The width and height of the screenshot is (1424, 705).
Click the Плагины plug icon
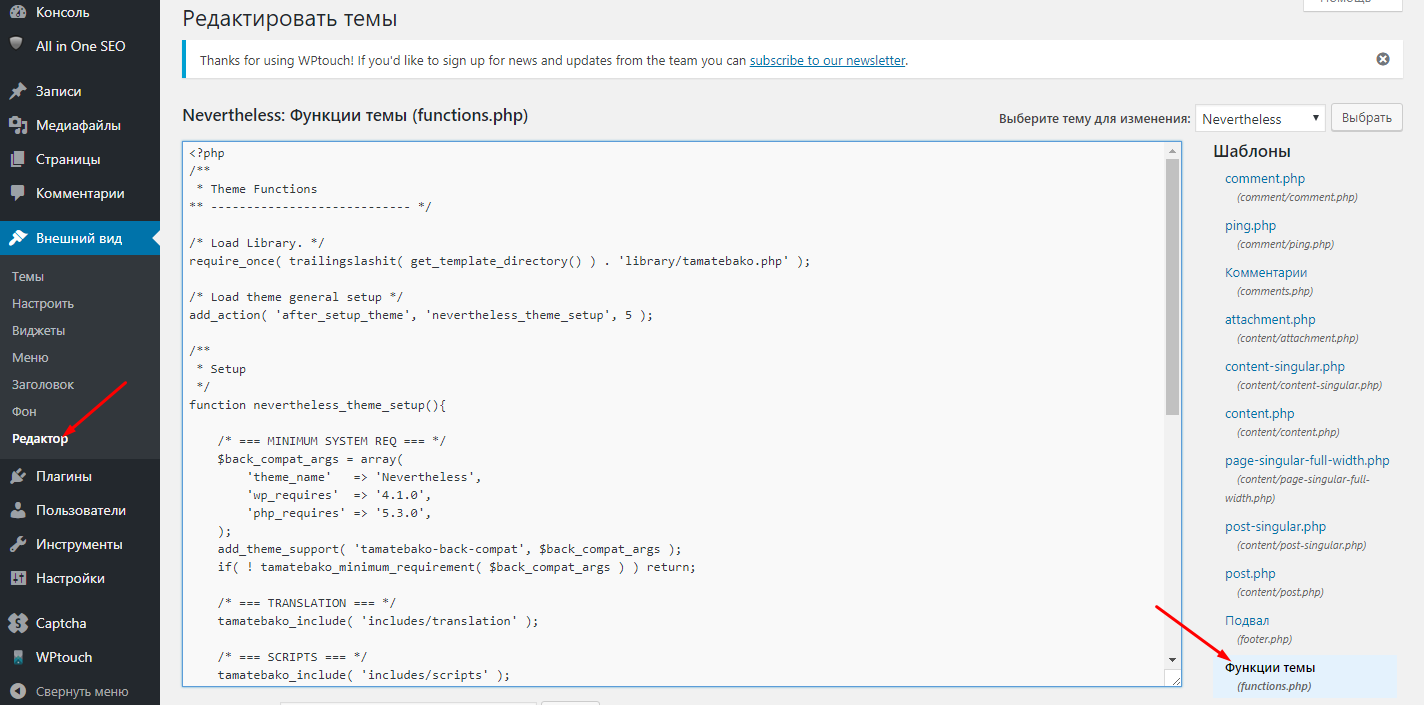(x=17, y=476)
